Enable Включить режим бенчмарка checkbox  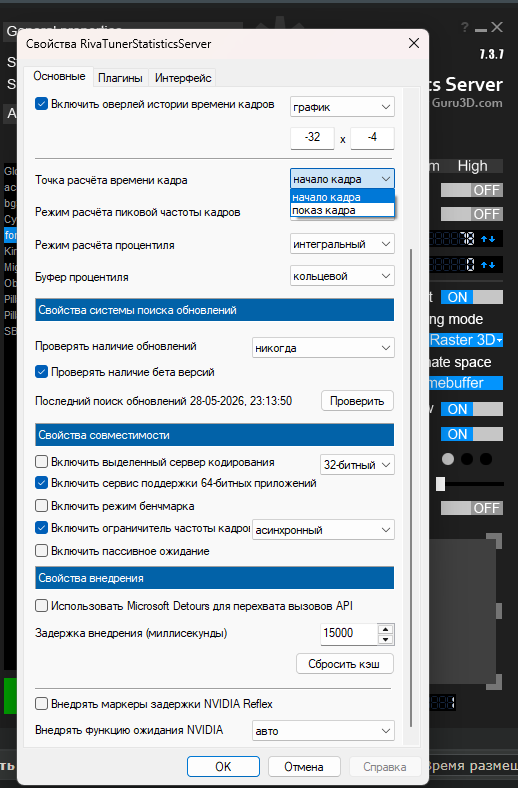coord(41,505)
